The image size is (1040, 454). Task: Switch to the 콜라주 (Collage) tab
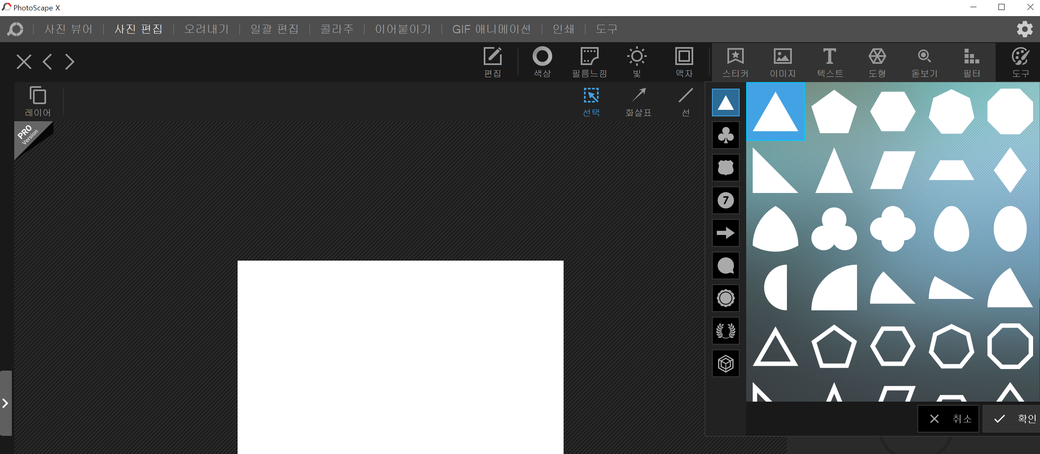pyautogui.click(x=337, y=29)
